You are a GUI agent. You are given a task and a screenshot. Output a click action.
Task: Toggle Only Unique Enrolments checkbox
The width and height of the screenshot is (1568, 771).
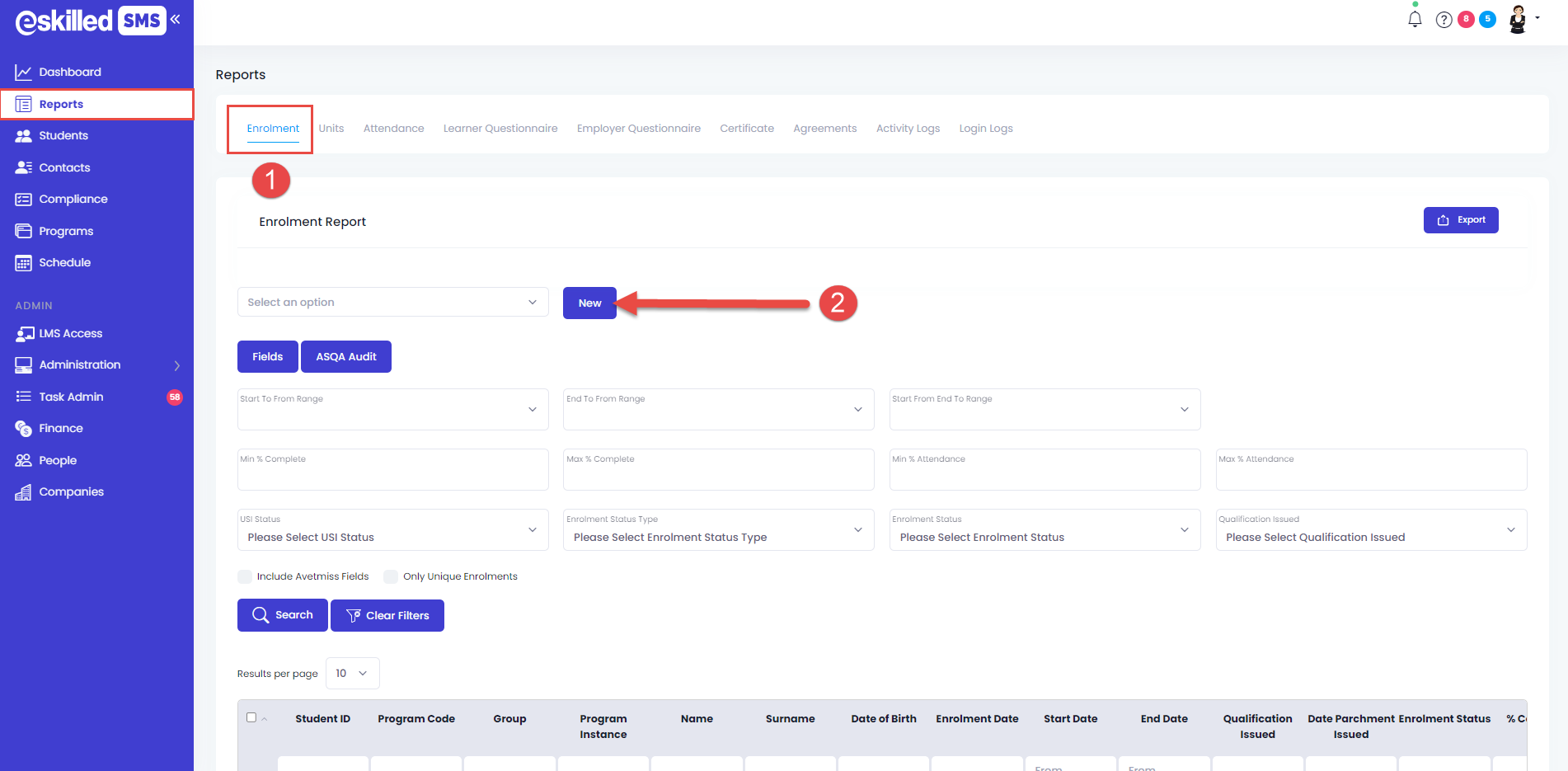[391, 576]
